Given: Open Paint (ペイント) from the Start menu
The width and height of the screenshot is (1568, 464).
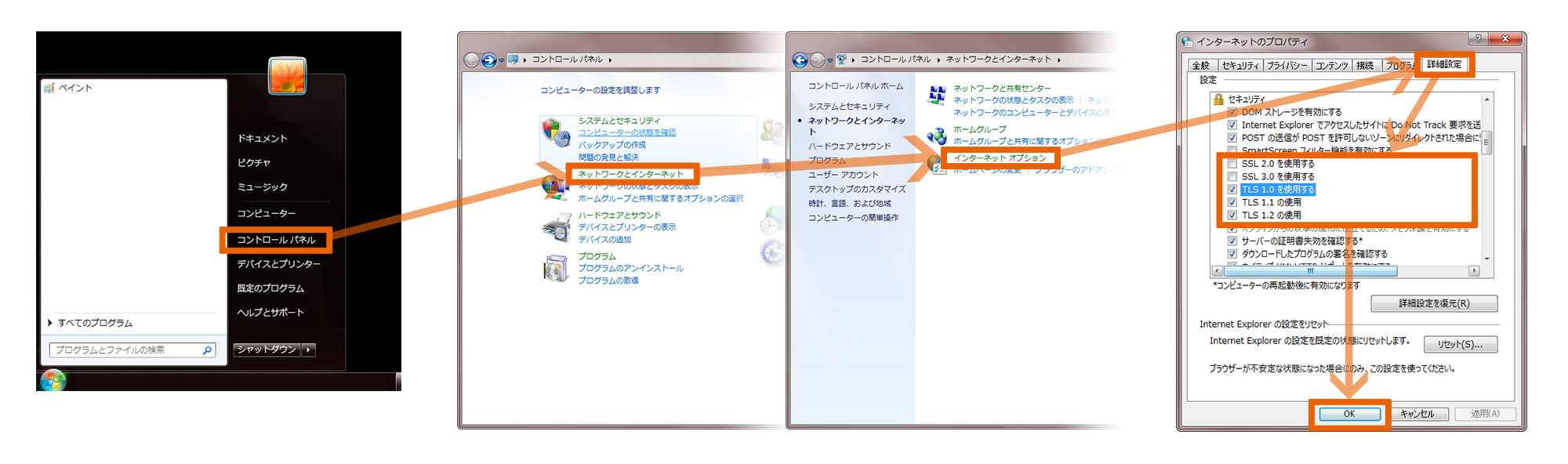Looking at the screenshot, I should pos(74,88).
